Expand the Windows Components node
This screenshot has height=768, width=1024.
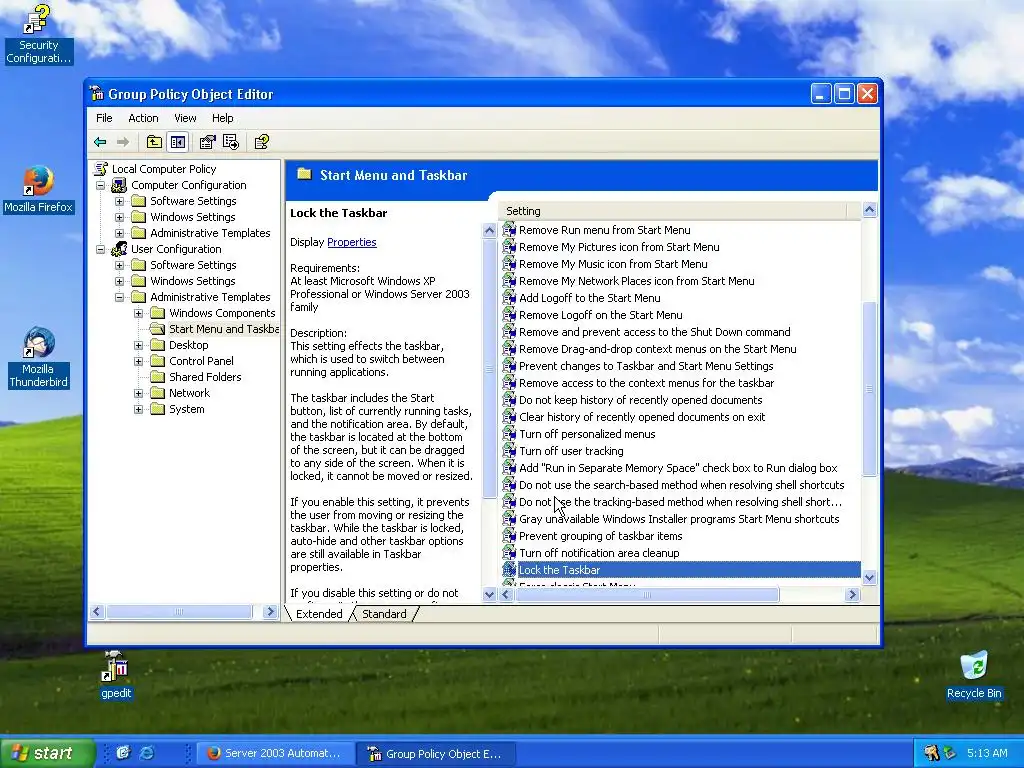point(138,313)
